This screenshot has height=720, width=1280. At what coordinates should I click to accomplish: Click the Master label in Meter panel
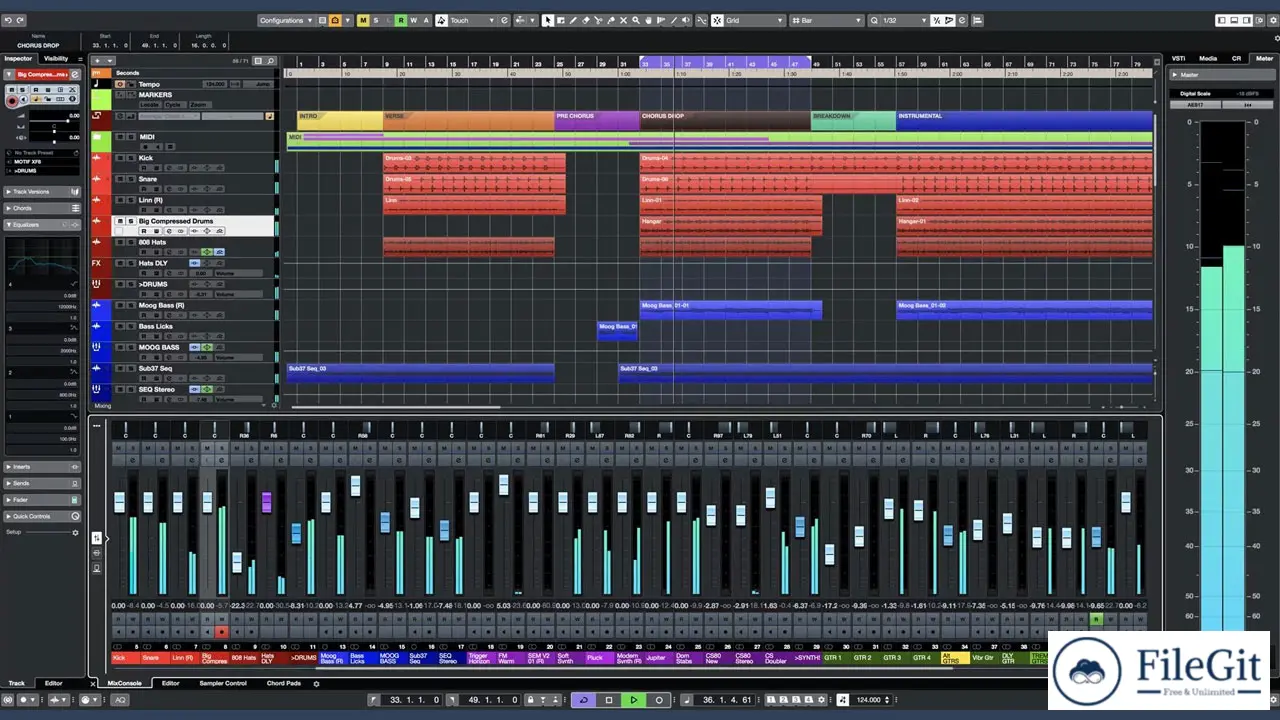tap(1189, 75)
